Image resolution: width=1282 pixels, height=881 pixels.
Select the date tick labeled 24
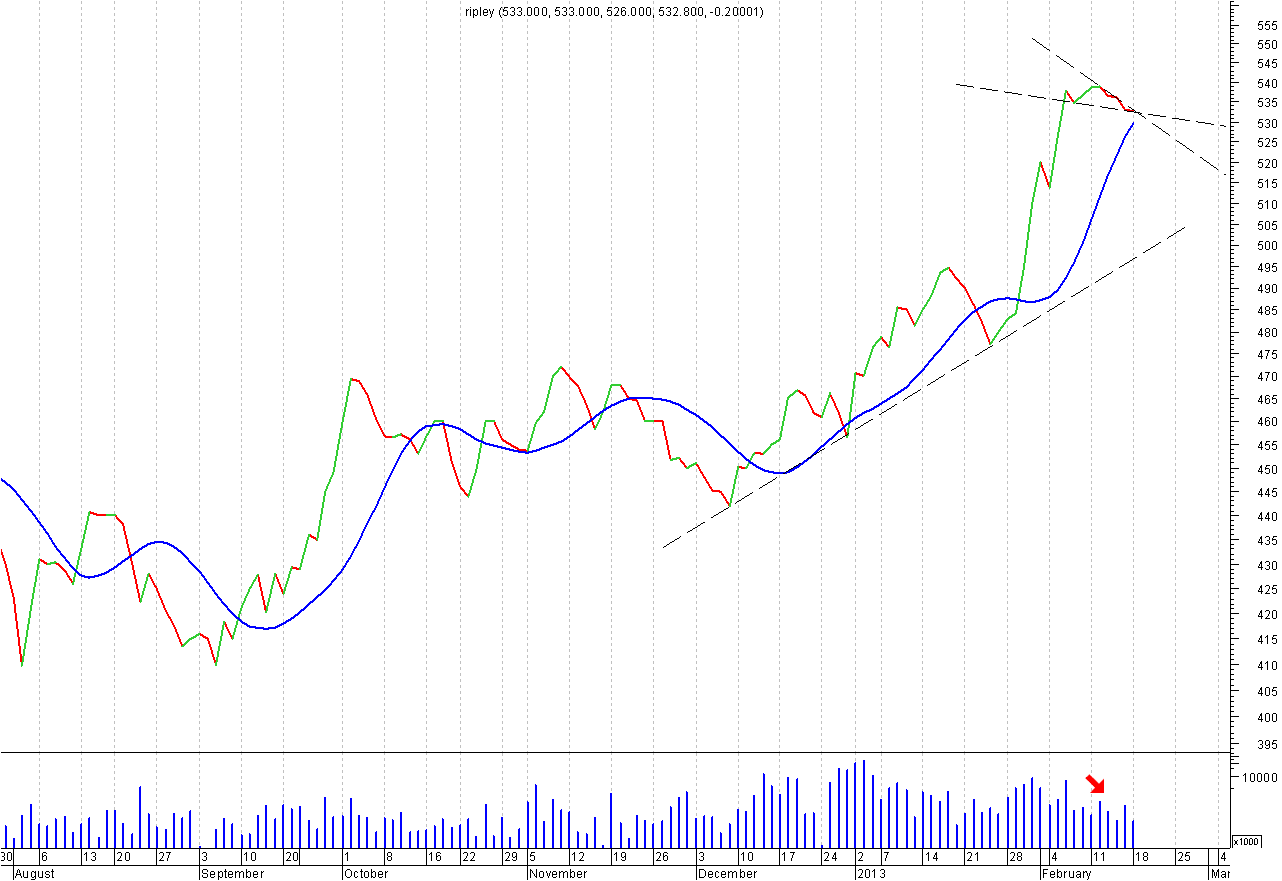click(829, 857)
